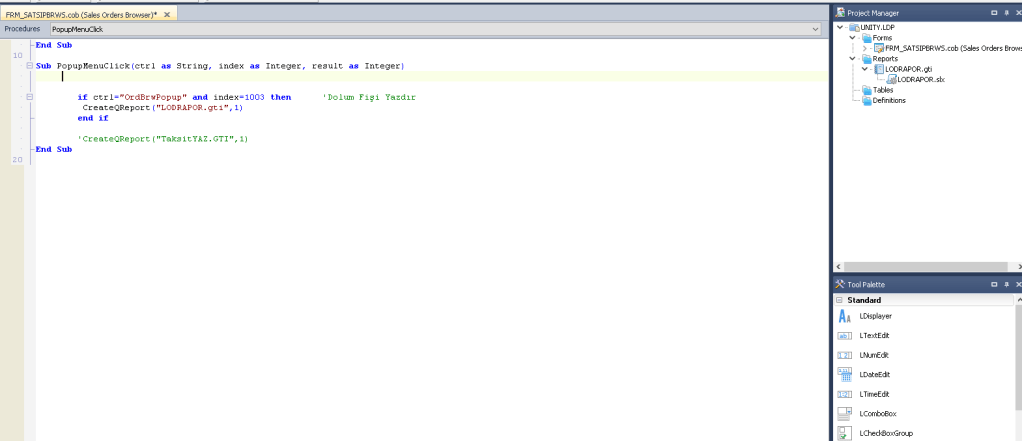Select the LTextEdit control tool
Screen dimensions: 1022x441
point(874,336)
